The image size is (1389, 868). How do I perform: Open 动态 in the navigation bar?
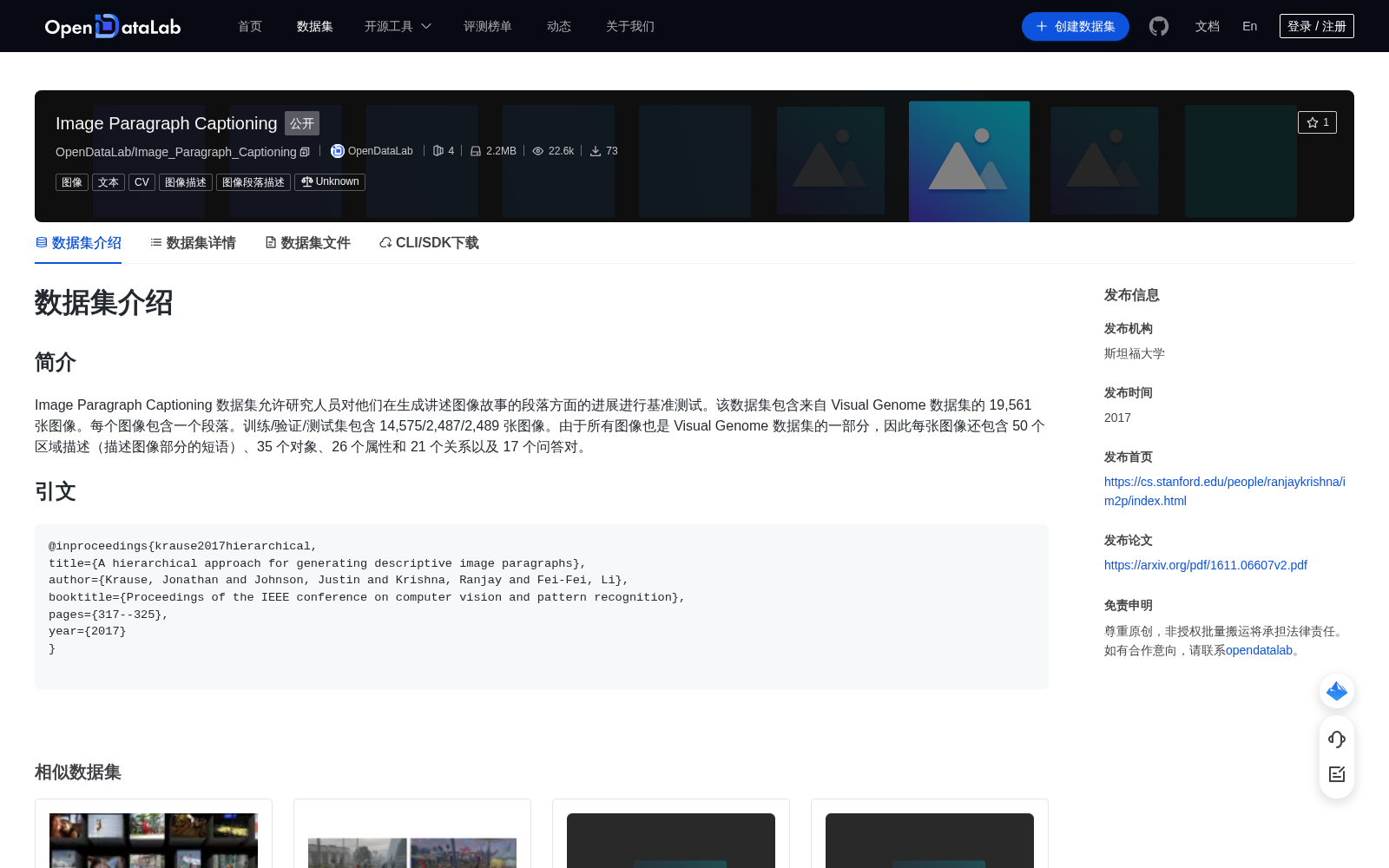pyautogui.click(x=559, y=26)
